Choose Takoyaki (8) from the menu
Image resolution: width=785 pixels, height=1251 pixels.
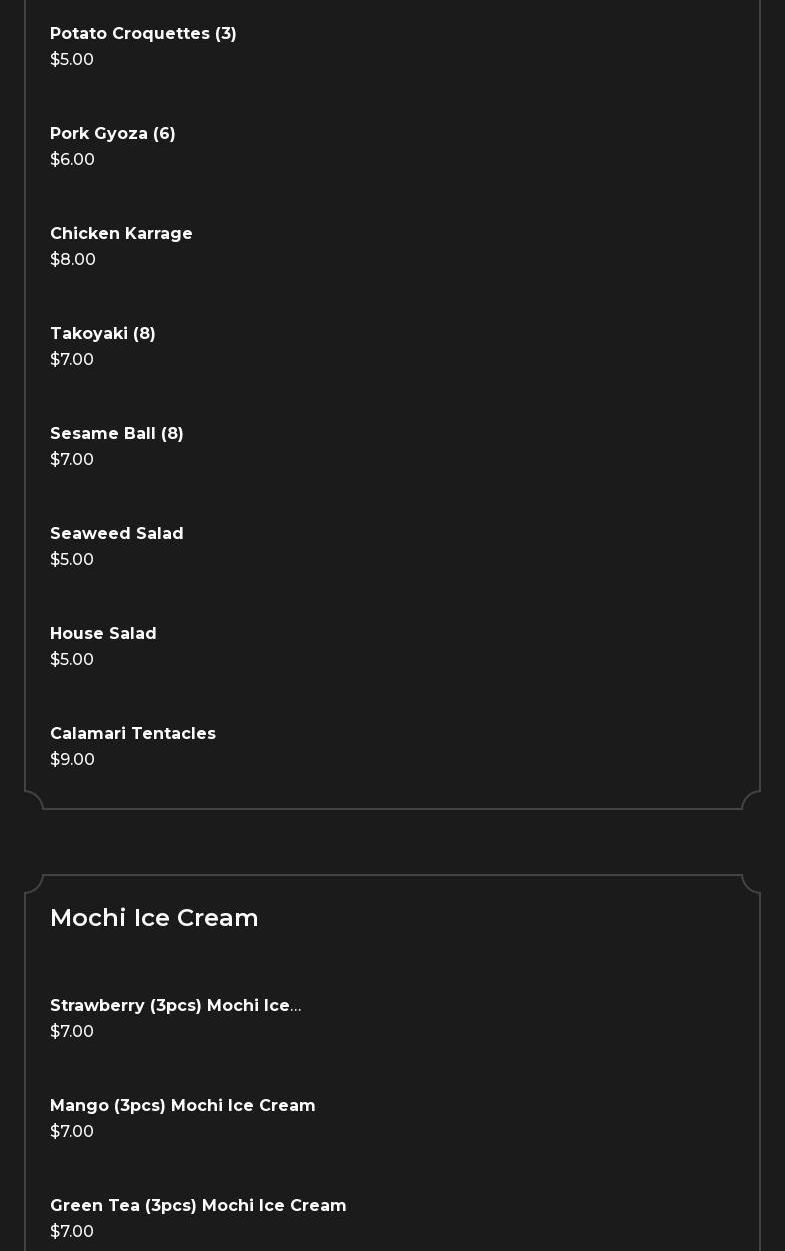click(x=103, y=334)
